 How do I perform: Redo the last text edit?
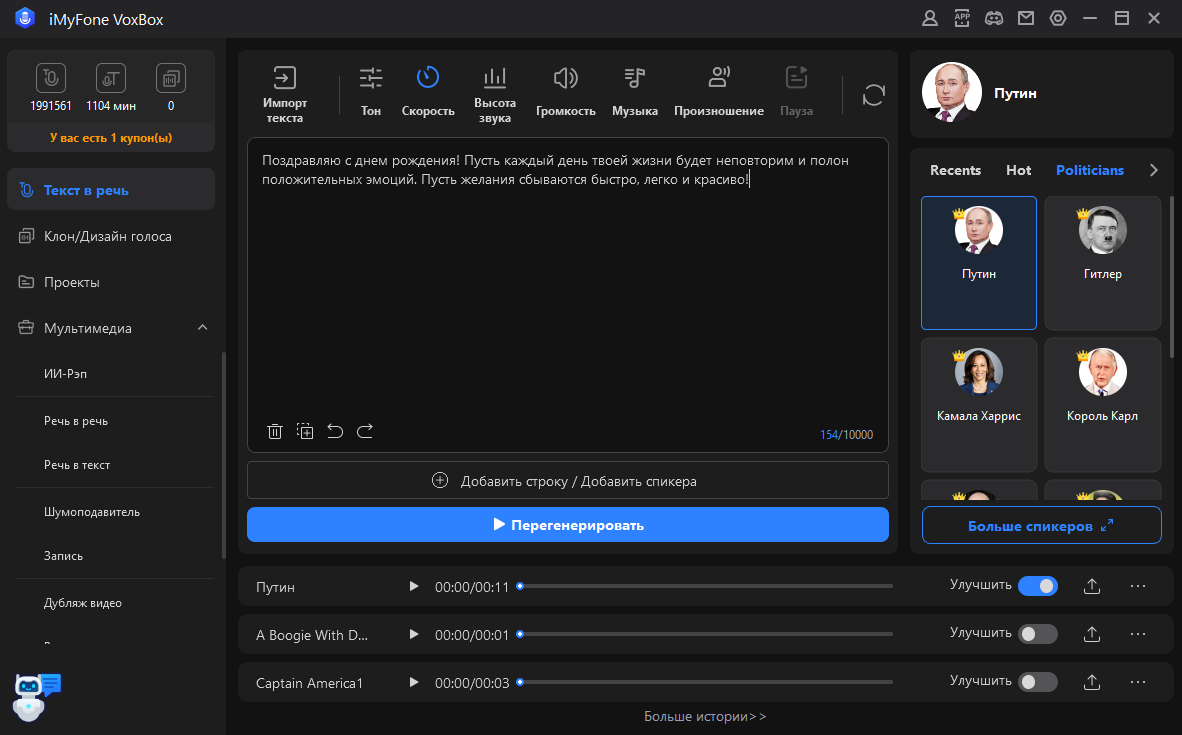(x=365, y=431)
